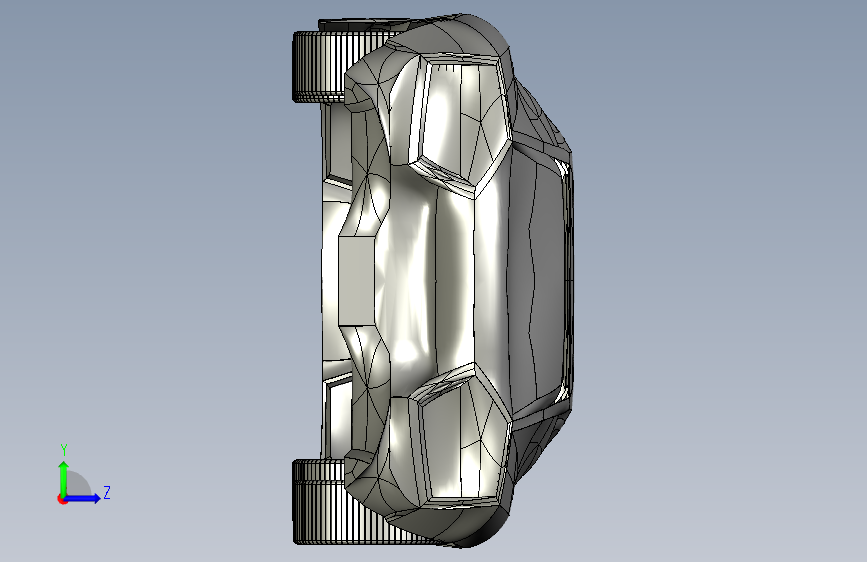Click the "Z" axis label
867x562 pixels.
click(107, 492)
